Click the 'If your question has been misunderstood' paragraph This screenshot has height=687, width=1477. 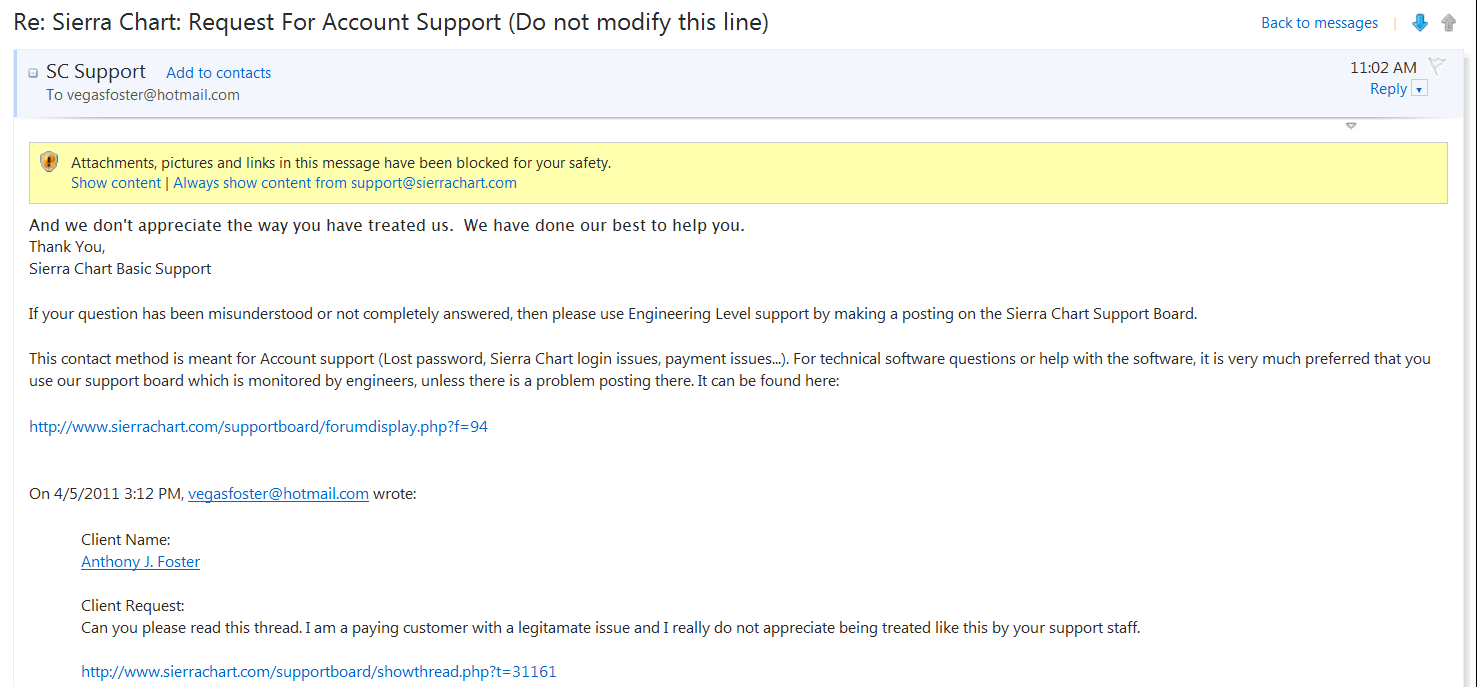[x=613, y=314]
